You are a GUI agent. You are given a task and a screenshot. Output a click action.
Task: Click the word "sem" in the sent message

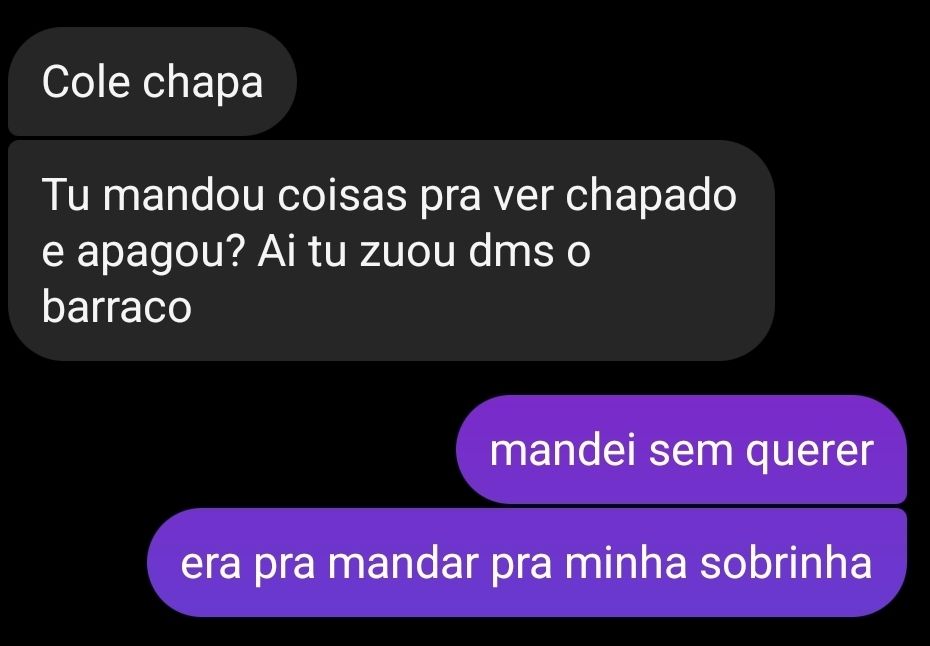click(x=690, y=452)
